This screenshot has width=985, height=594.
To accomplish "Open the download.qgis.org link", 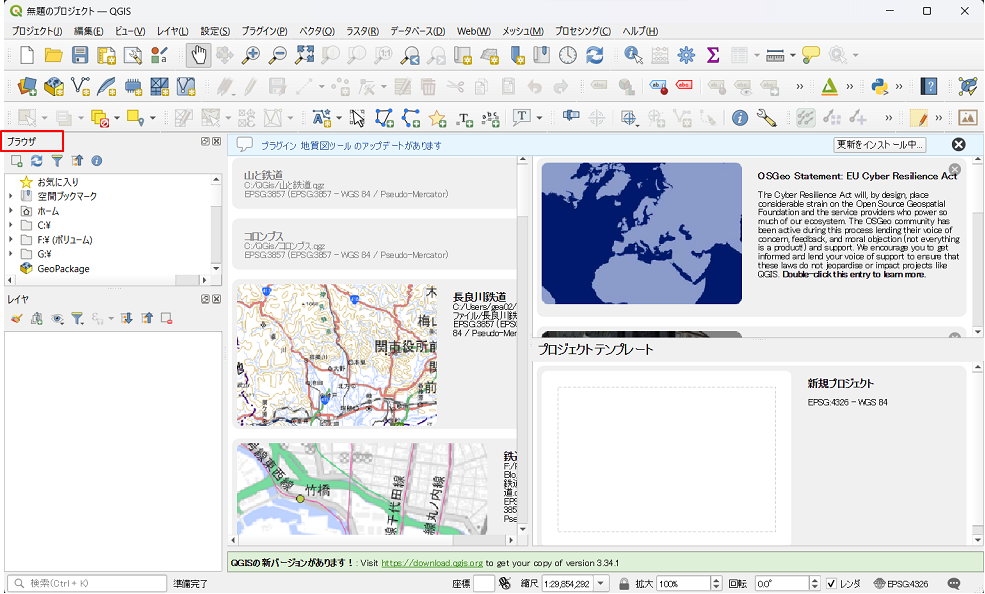I will (432, 564).
